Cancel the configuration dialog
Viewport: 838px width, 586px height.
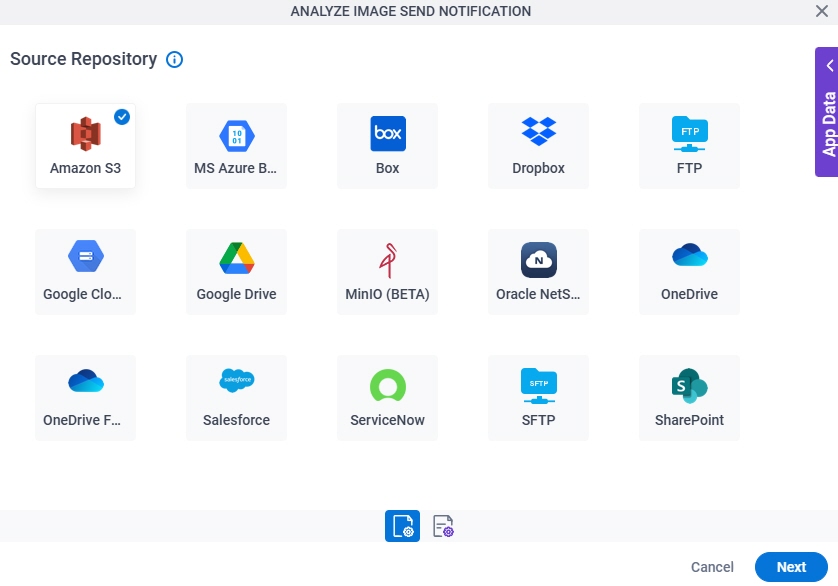[x=712, y=567]
